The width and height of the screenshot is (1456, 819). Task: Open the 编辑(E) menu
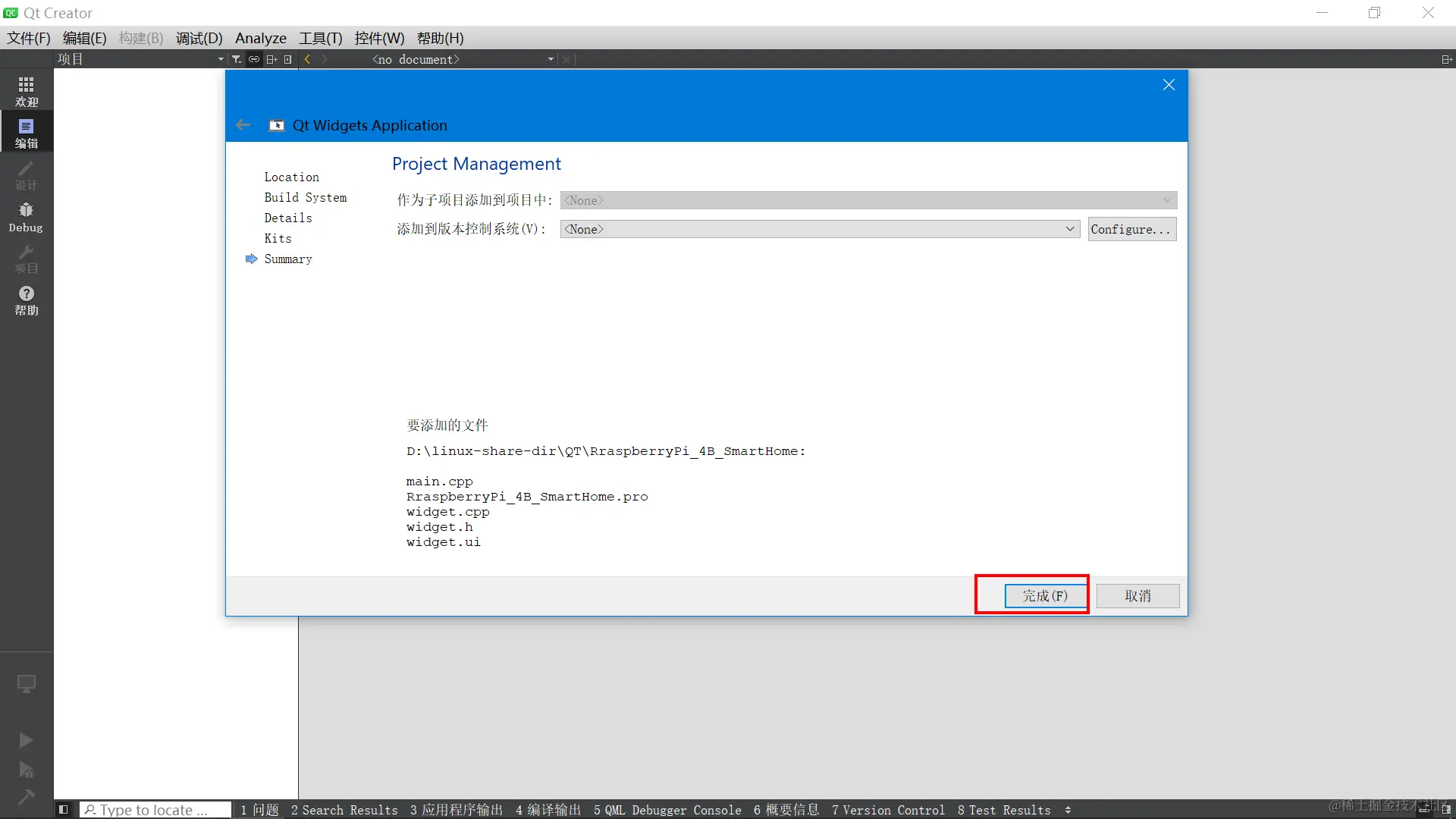click(84, 38)
